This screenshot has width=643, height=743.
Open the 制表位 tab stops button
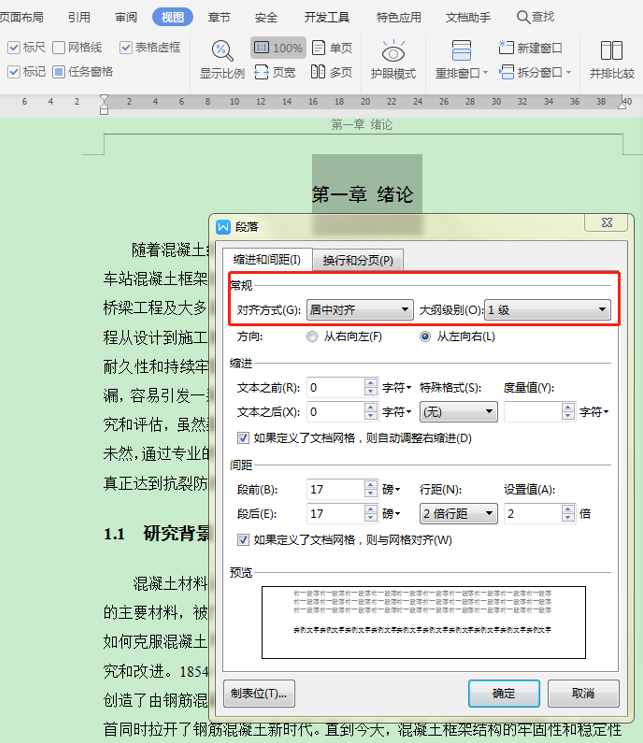coord(259,694)
